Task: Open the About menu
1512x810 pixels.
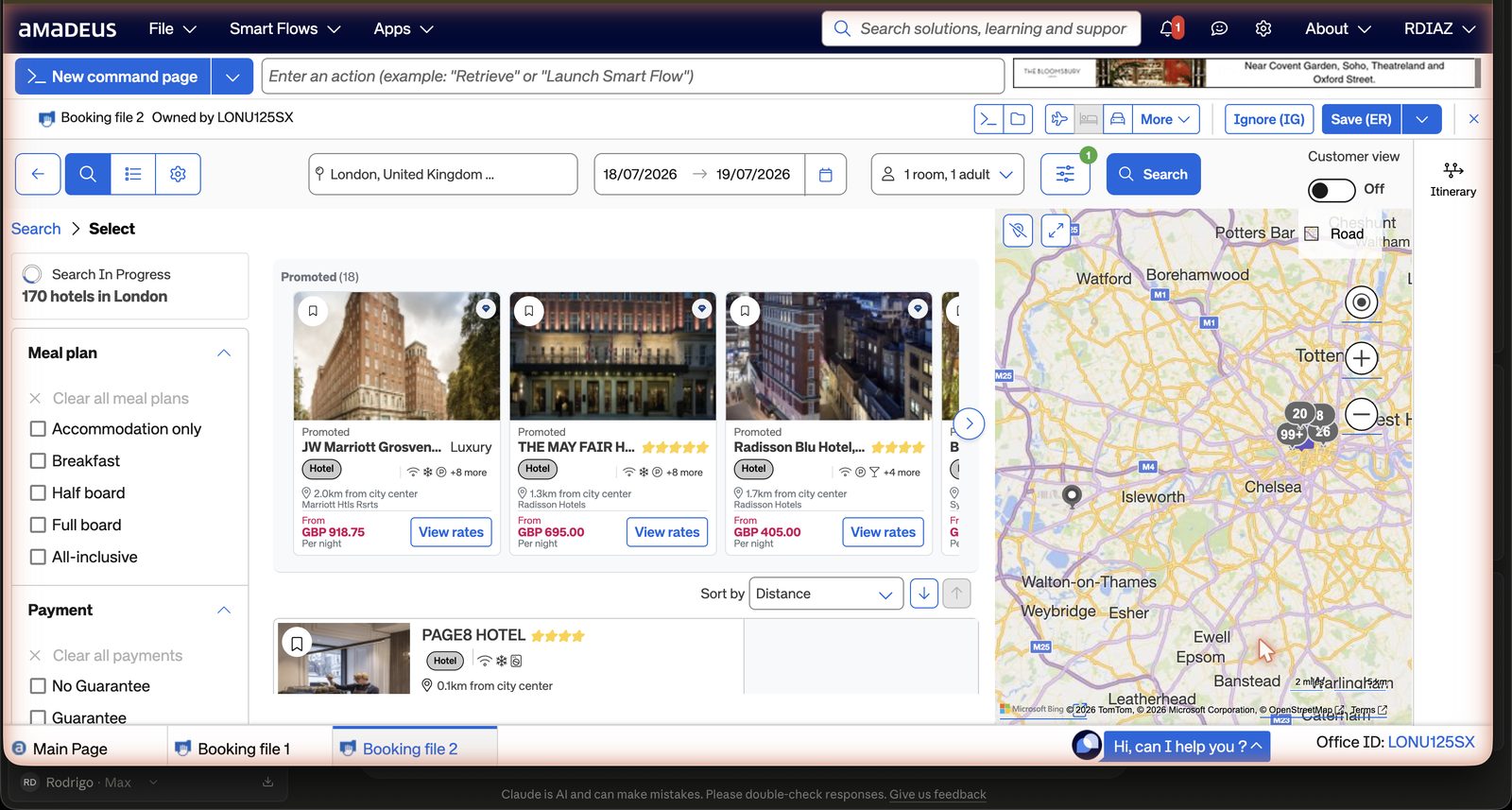Action: point(1338,28)
